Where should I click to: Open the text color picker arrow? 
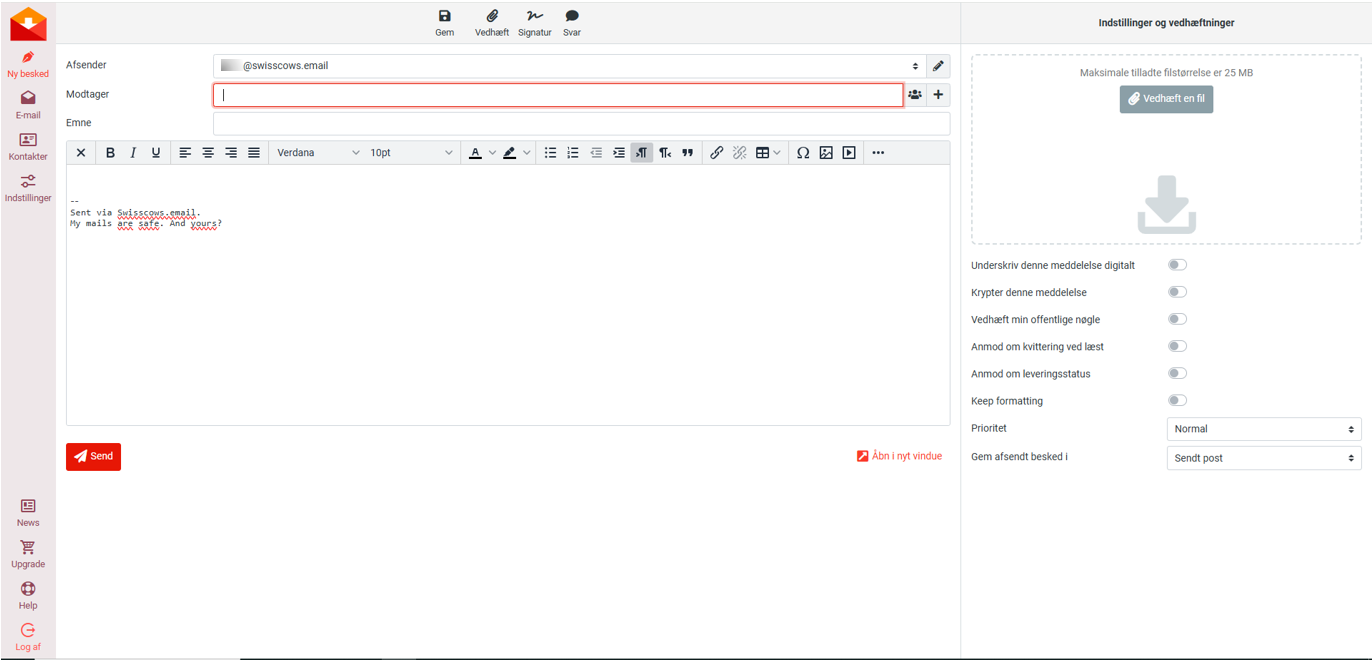pos(492,153)
